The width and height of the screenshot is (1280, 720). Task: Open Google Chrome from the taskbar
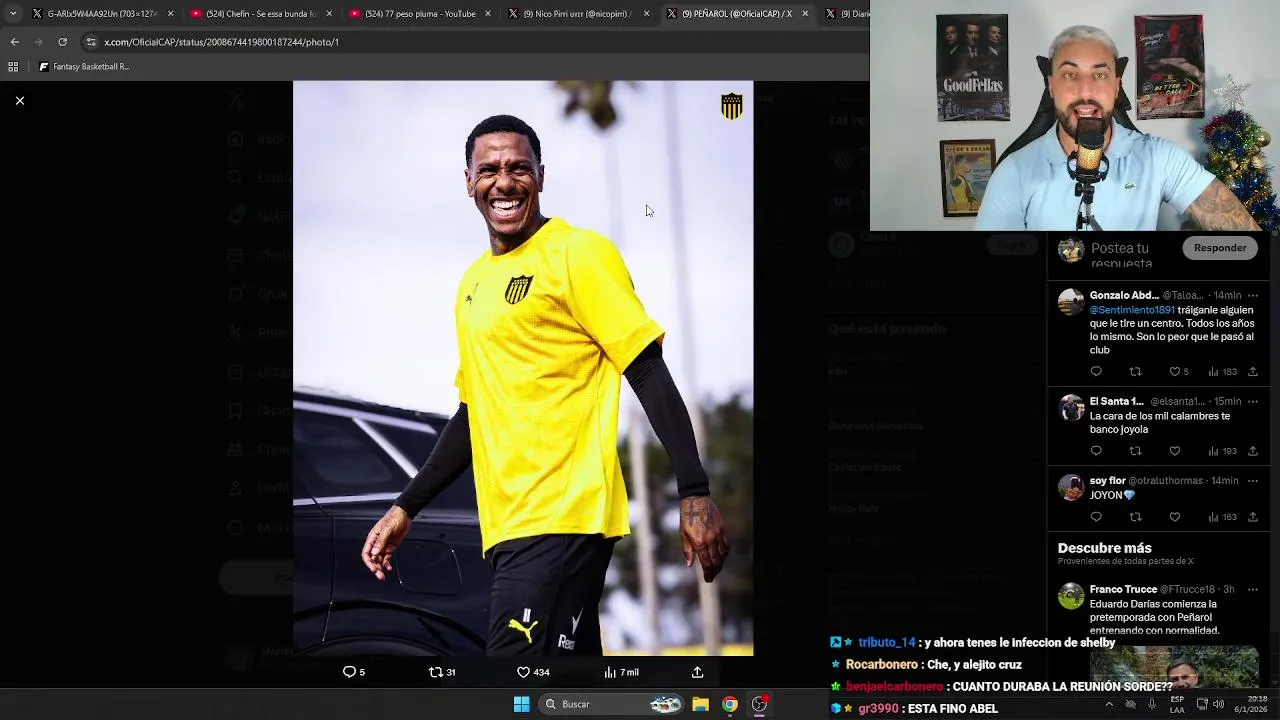730,704
